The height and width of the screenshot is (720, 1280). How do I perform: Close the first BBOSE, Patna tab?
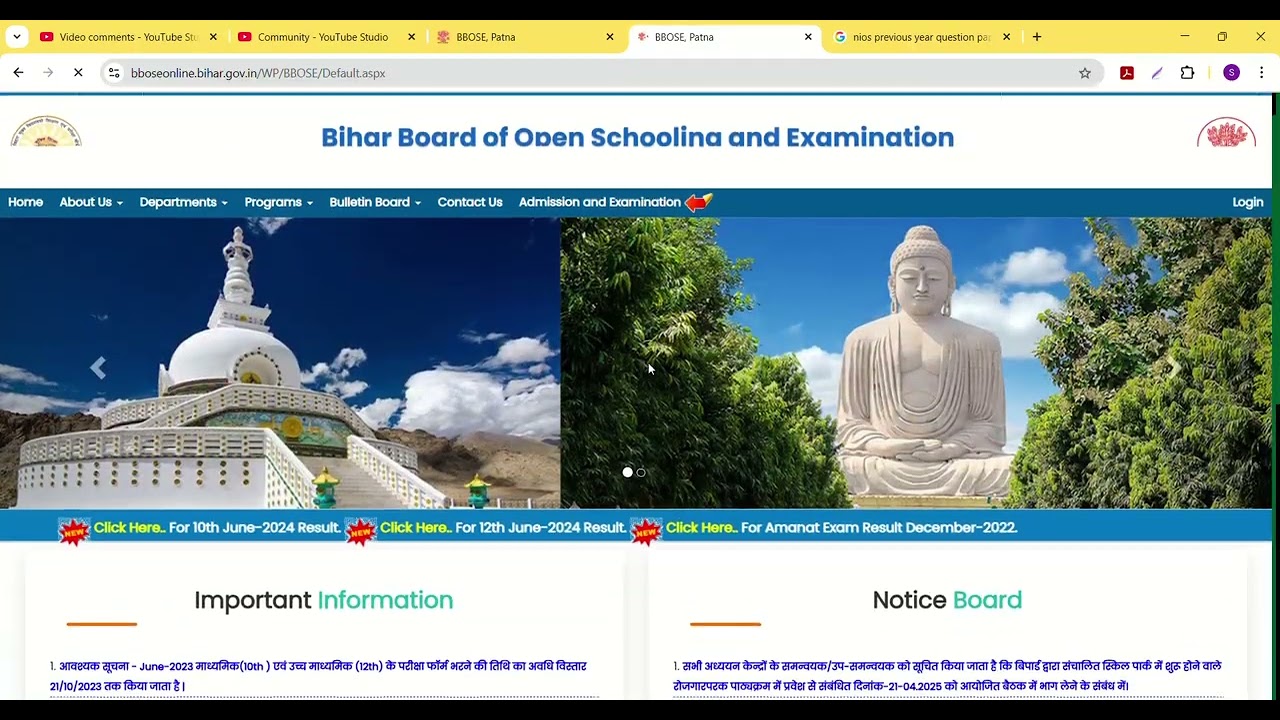(610, 37)
